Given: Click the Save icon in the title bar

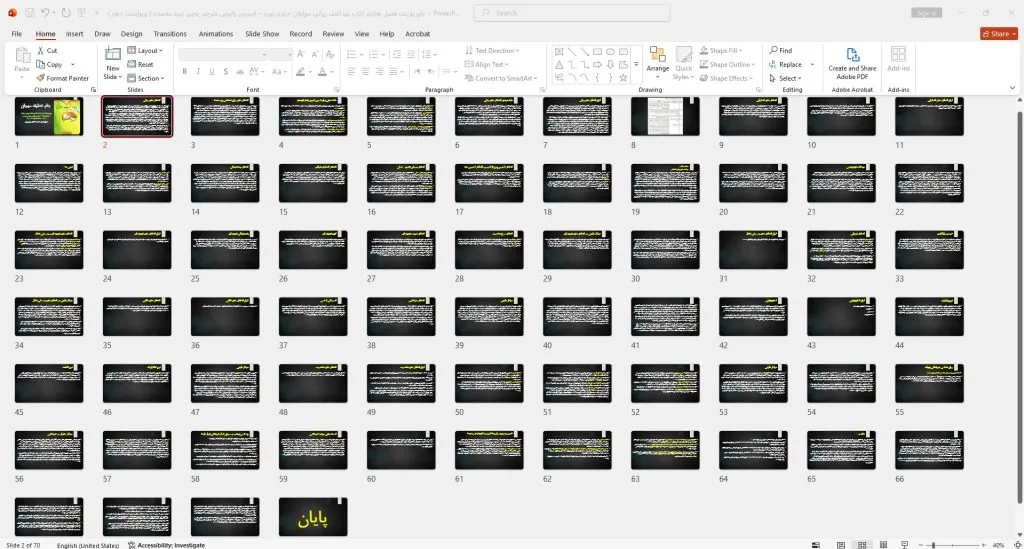Looking at the screenshot, I should pyautogui.click(x=29, y=12).
